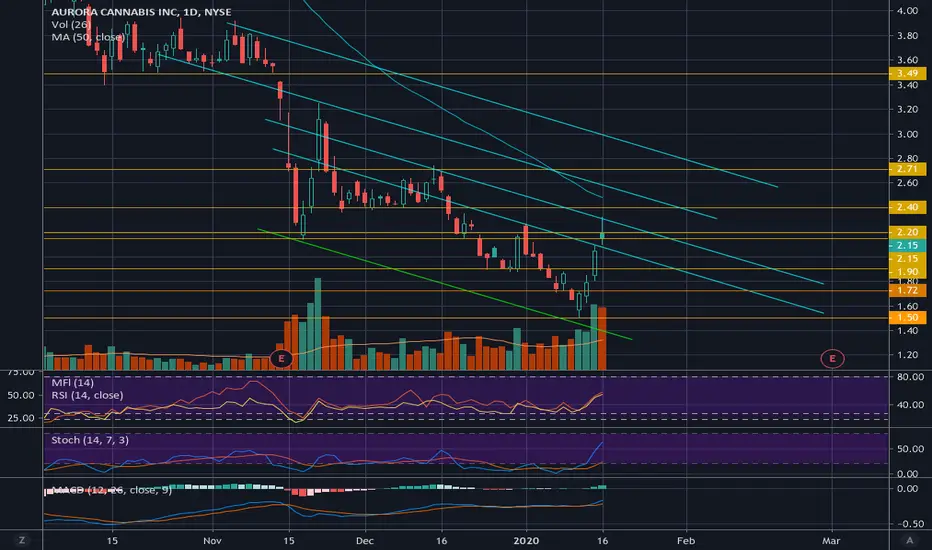The height and width of the screenshot is (550, 932).
Task: Click the 1.50 horizontal line price label
Action: click(x=907, y=318)
